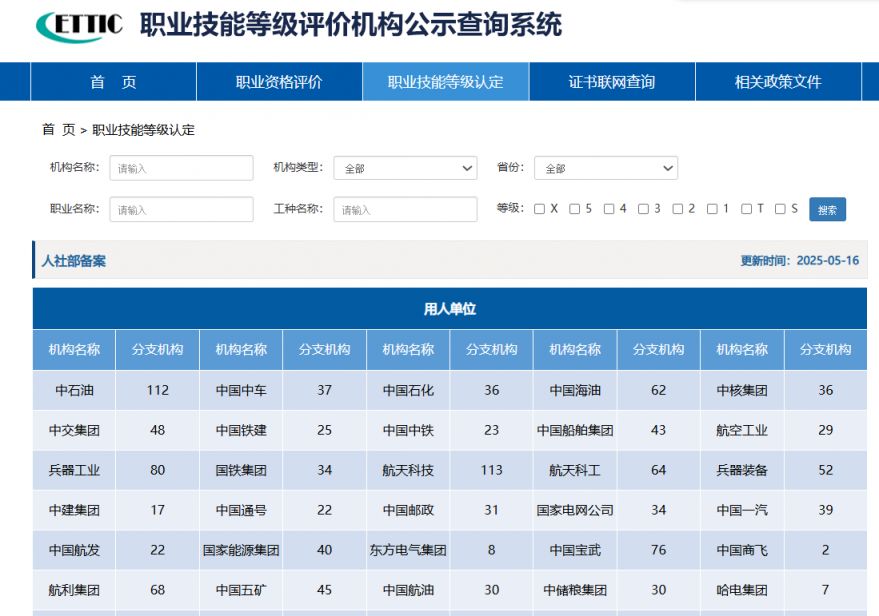Select 哈电集团 in the table
This screenshot has width=879, height=616.
pos(742,590)
